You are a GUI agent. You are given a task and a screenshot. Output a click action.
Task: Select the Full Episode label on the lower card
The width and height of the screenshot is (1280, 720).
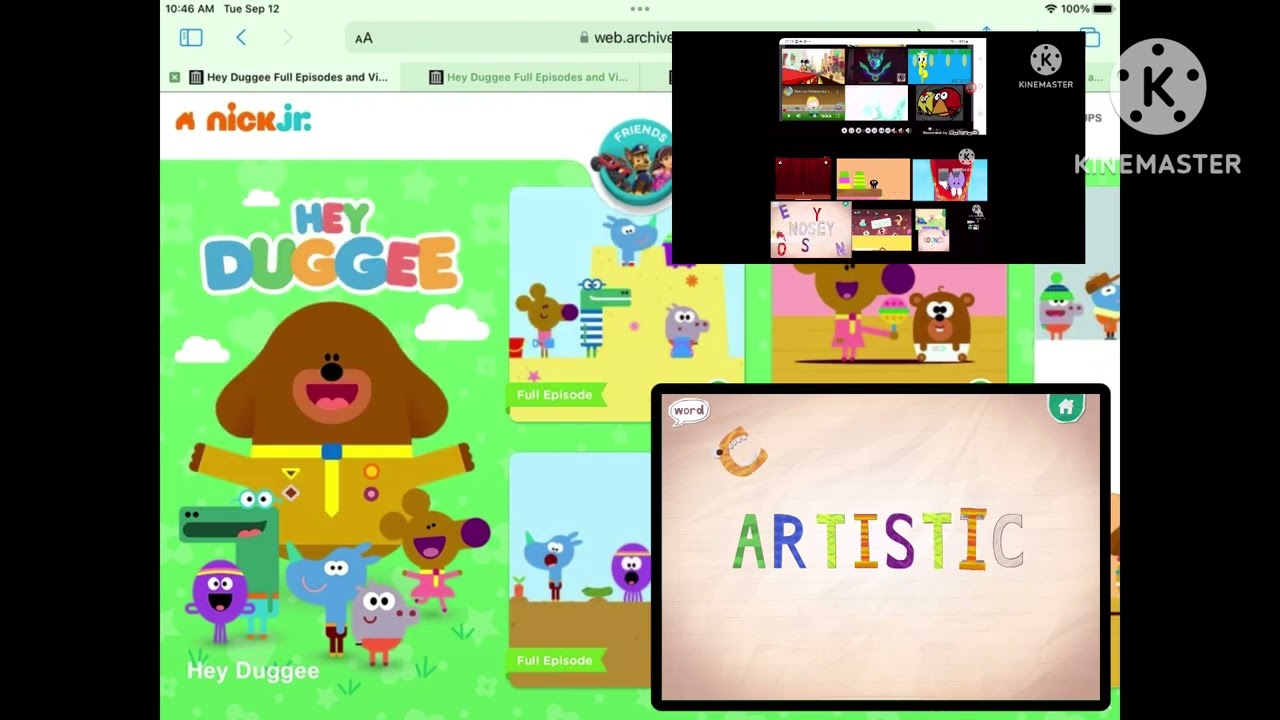555,661
